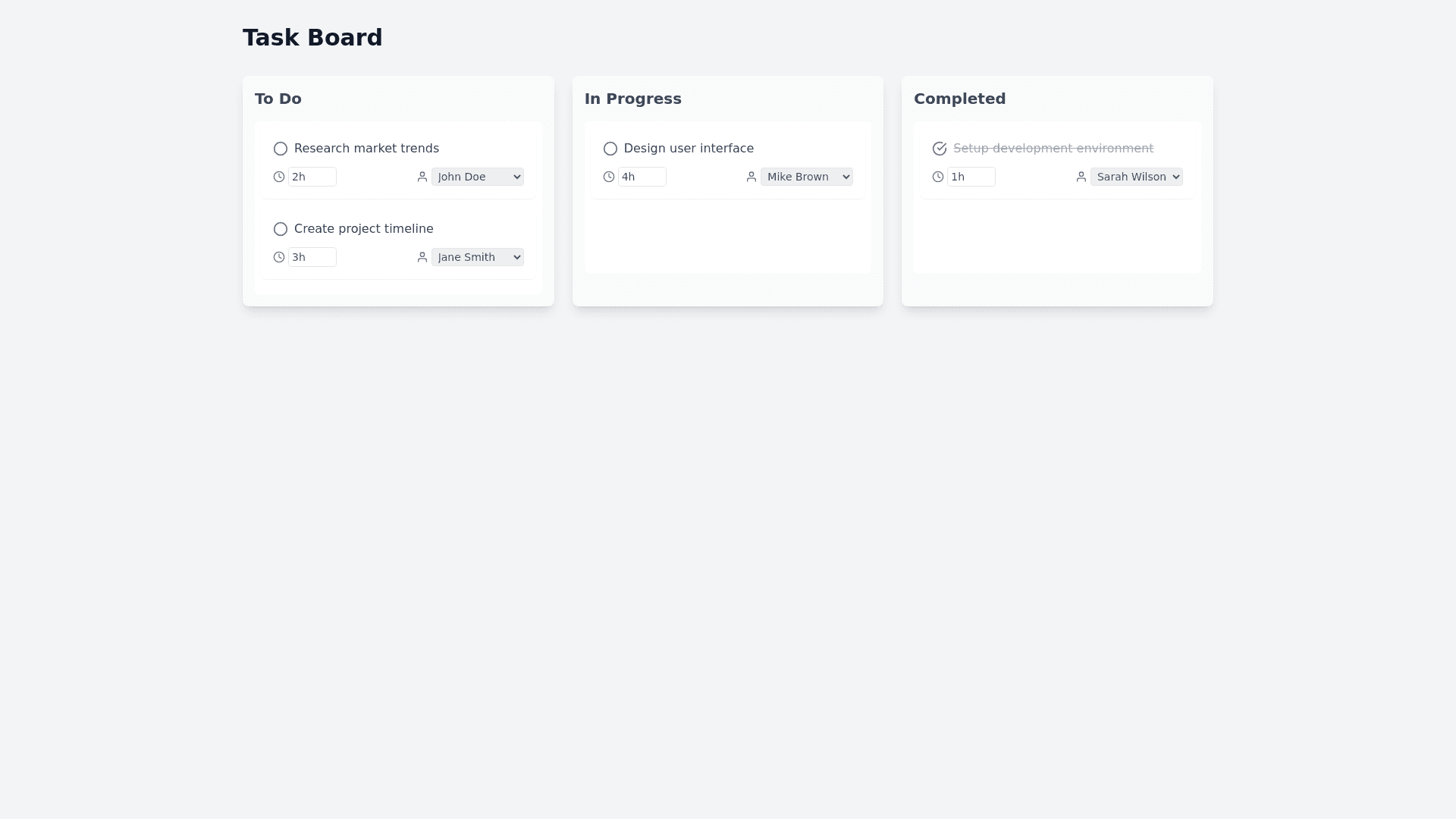The image size is (1456, 819).
Task: Click clock icon on Setup development environment
Action: (938, 177)
